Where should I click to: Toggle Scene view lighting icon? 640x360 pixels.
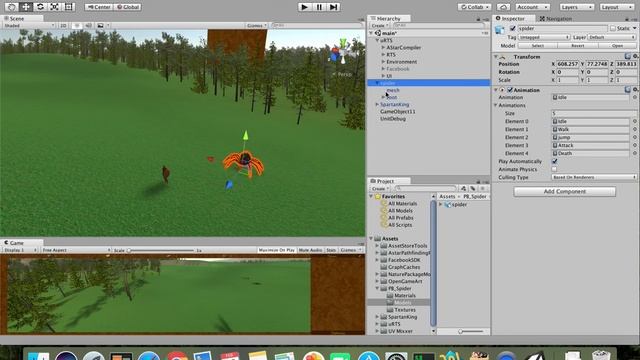pyautogui.click(x=76, y=25)
